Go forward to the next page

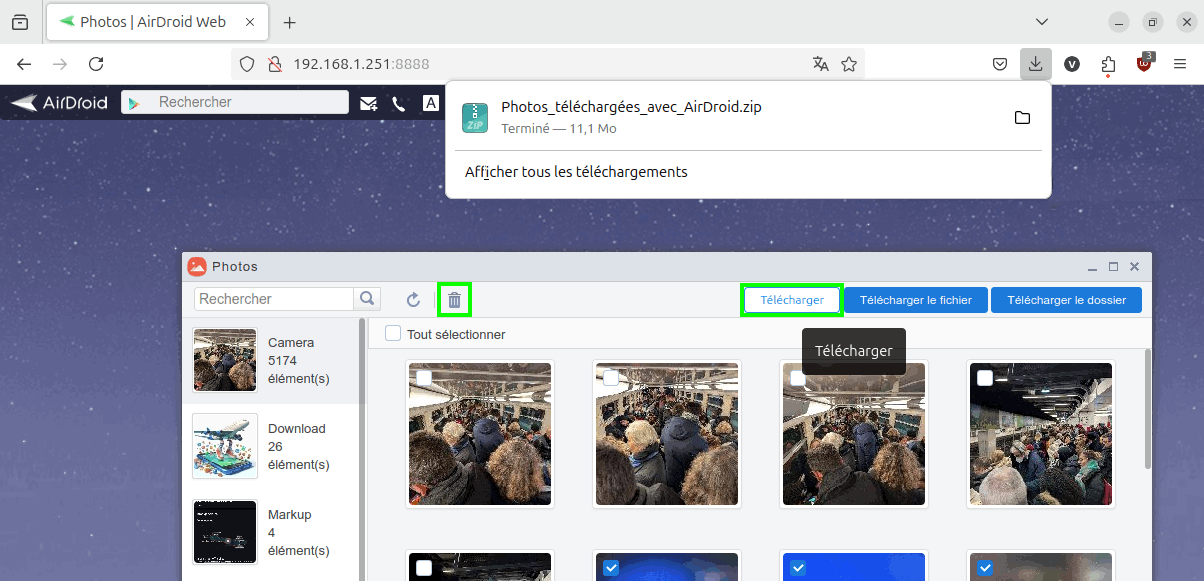click(60, 64)
